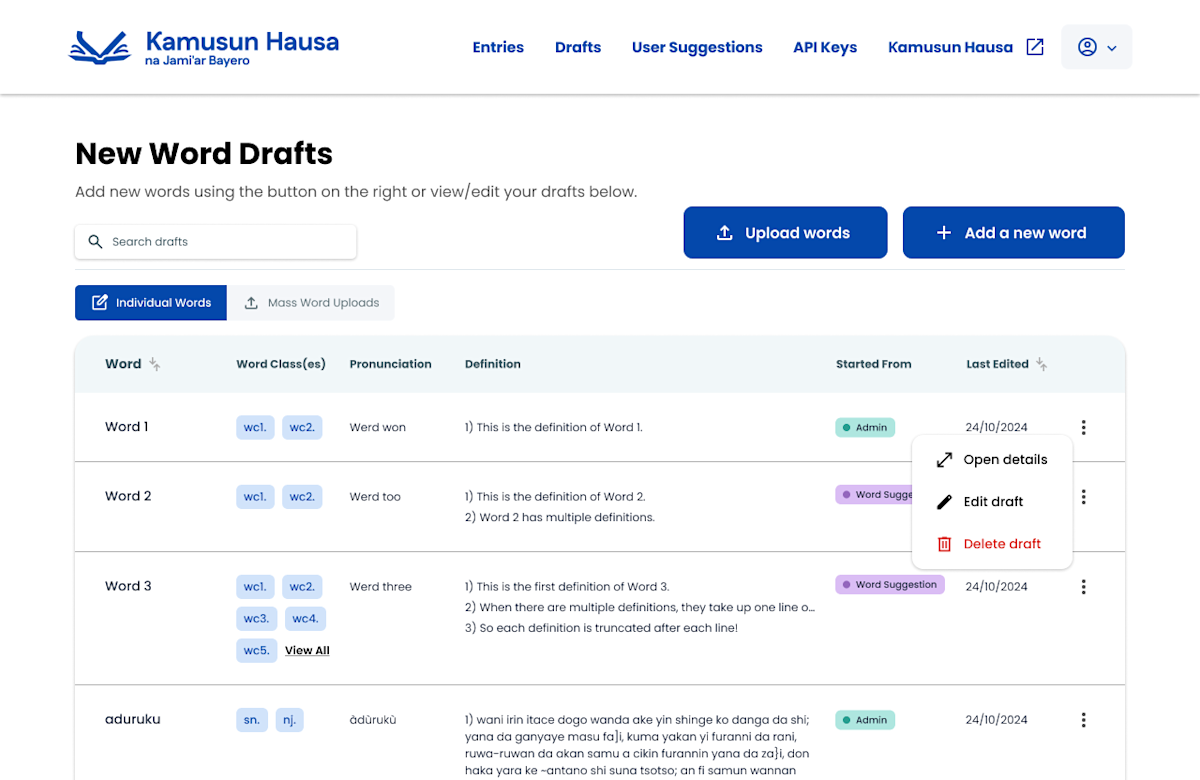Viewport: 1200px width, 780px height.
Task: Open the kebab menu on the aduruku row
Action: pyautogui.click(x=1084, y=719)
